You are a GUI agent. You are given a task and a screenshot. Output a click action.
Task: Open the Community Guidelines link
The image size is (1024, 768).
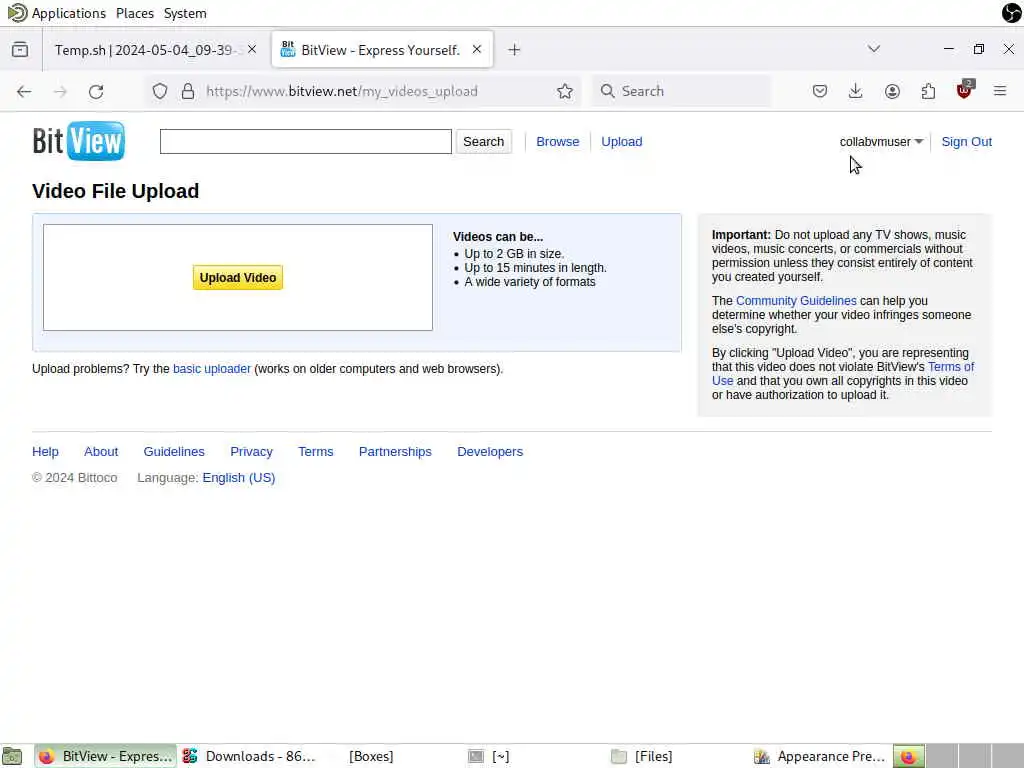coord(796,301)
